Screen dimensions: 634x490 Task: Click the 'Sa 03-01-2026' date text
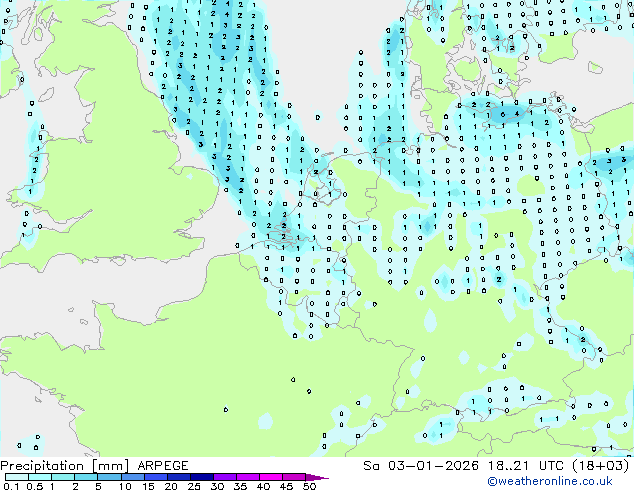pyautogui.click(x=421, y=466)
